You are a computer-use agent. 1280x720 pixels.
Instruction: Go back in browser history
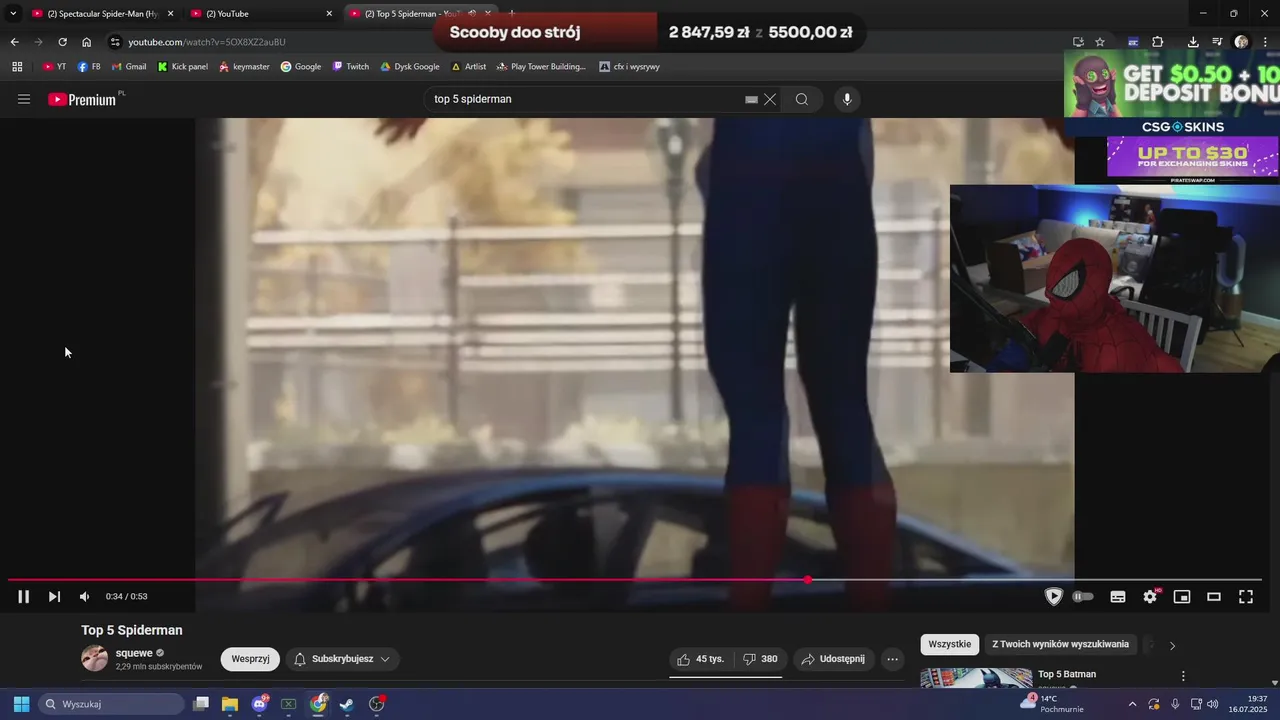(14, 42)
